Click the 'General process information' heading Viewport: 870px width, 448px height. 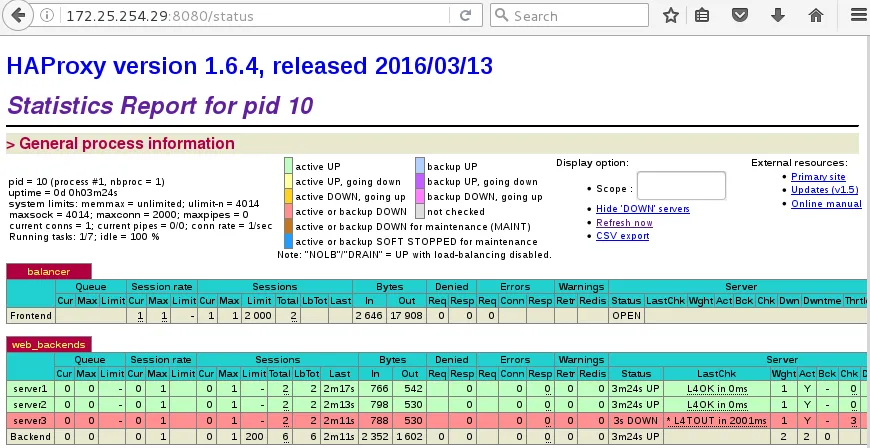pyautogui.click(x=127, y=143)
